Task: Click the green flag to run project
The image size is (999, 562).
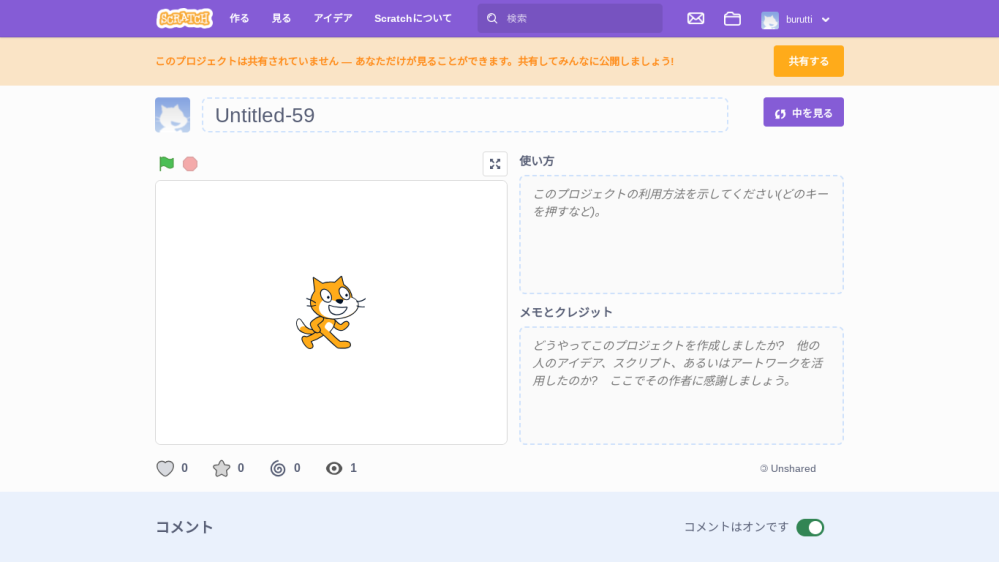Action: (x=166, y=164)
